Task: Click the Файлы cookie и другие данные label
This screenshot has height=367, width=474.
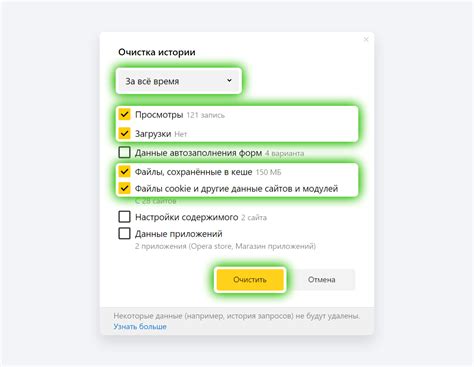Action: (x=236, y=189)
